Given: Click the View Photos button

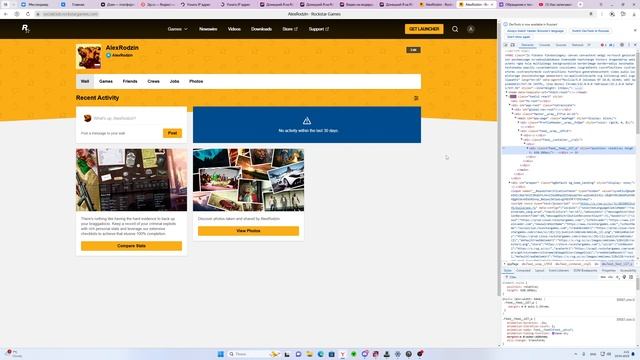Looking at the screenshot, I should (248, 231).
